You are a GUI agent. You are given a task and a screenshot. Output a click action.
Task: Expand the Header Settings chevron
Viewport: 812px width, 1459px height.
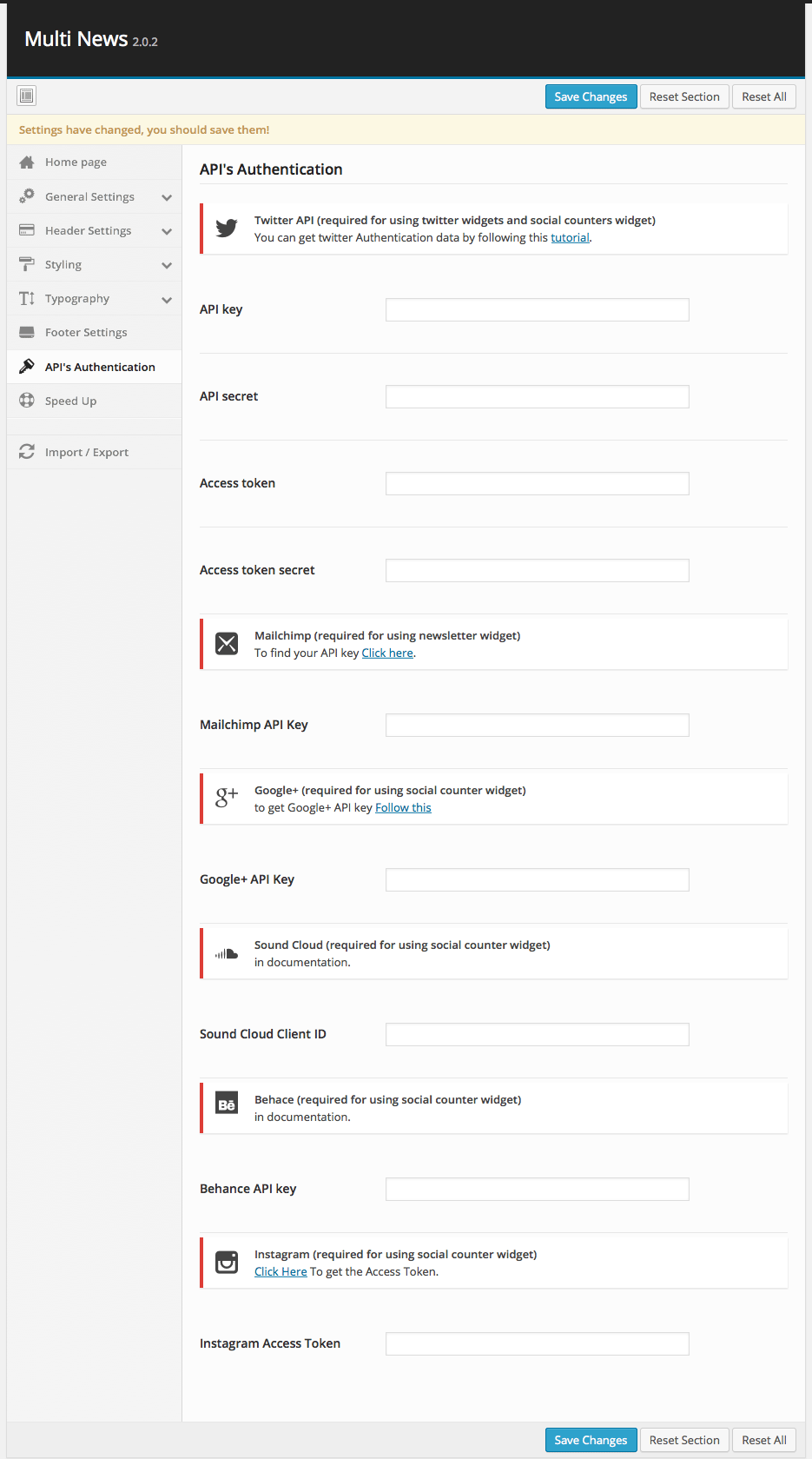click(167, 231)
